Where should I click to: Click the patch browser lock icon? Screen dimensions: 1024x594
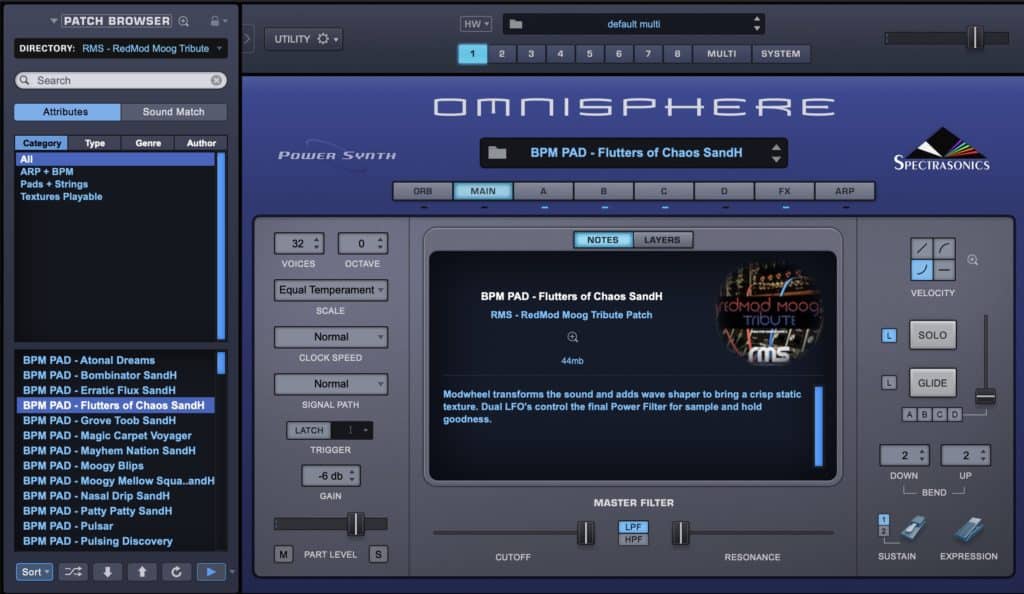pos(214,21)
